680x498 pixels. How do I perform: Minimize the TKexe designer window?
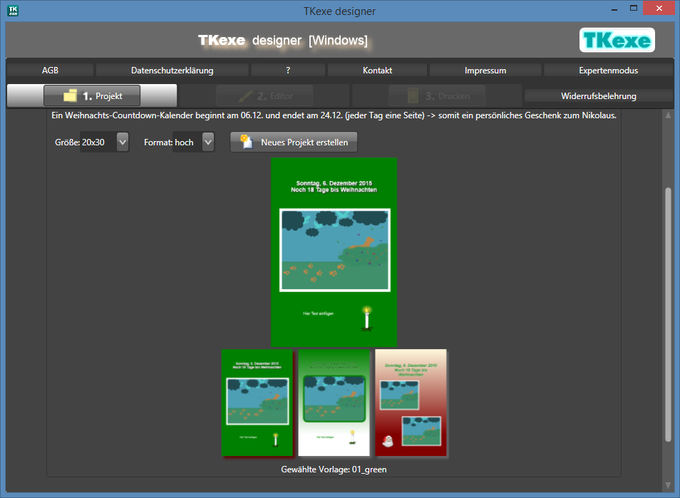pyautogui.click(x=614, y=9)
